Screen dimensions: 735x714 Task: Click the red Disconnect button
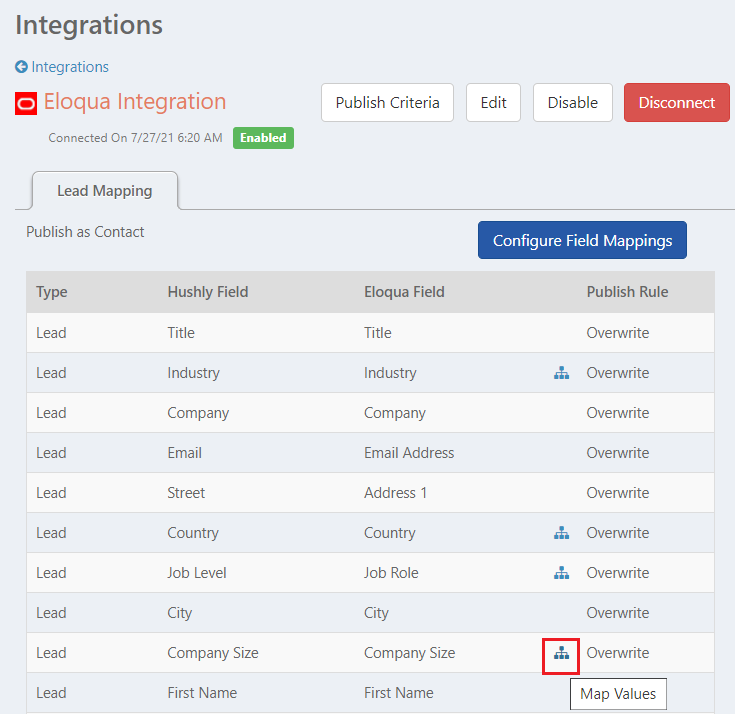pos(676,103)
